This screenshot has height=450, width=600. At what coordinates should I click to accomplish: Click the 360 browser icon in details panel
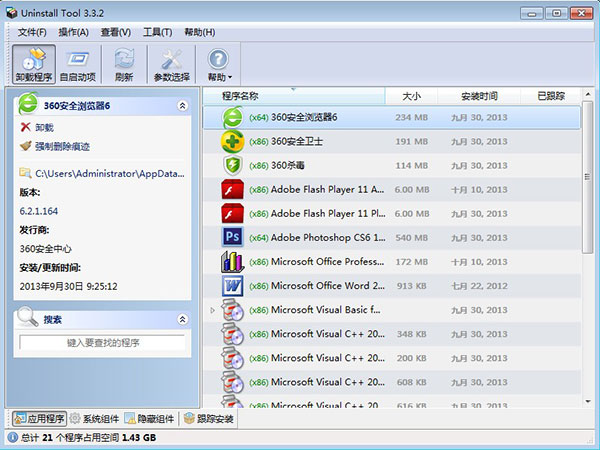point(28,104)
